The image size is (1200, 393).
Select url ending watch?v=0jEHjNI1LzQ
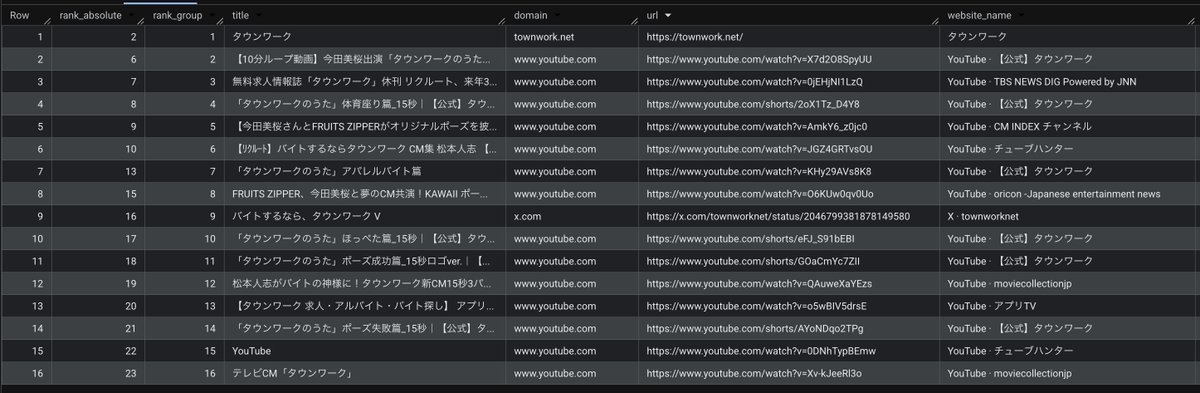(x=754, y=81)
